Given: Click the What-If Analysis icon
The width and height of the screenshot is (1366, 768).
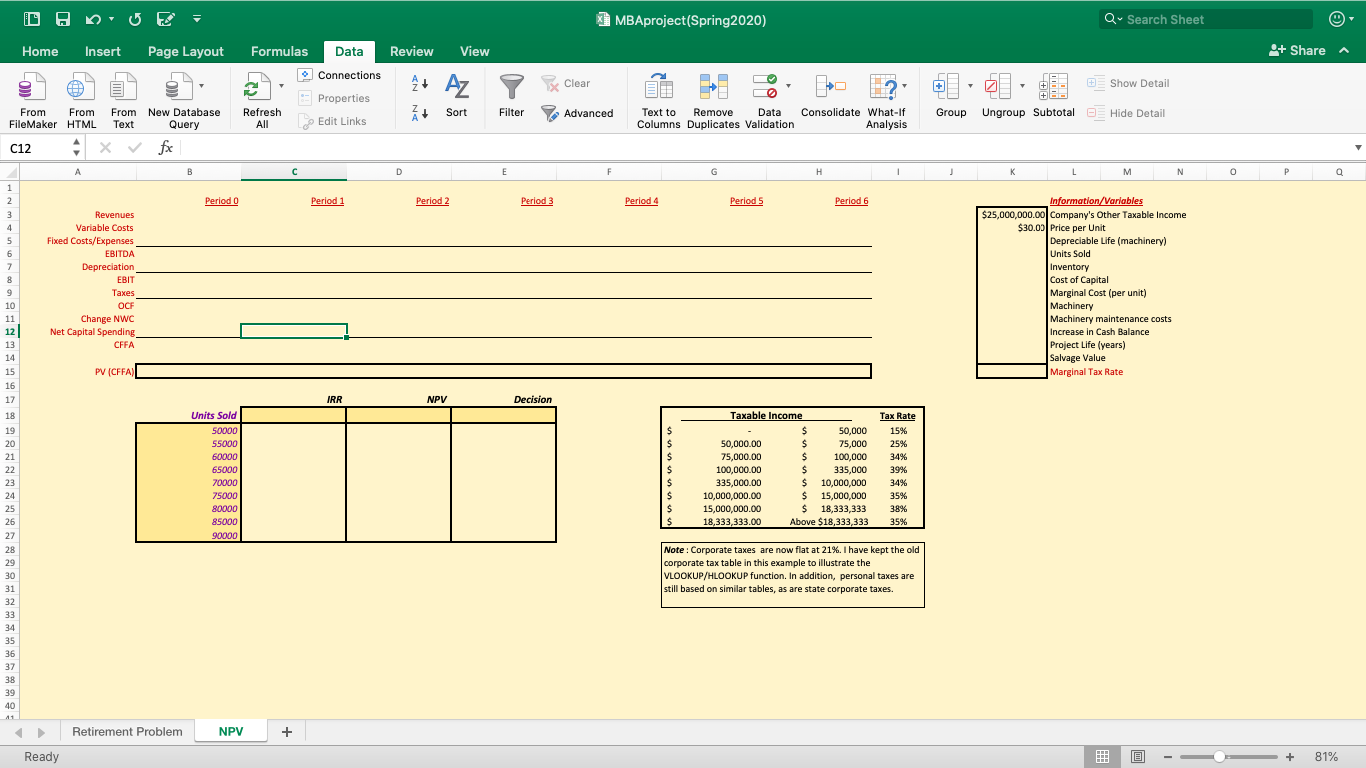Looking at the screenshot, I should pos(883,87).
